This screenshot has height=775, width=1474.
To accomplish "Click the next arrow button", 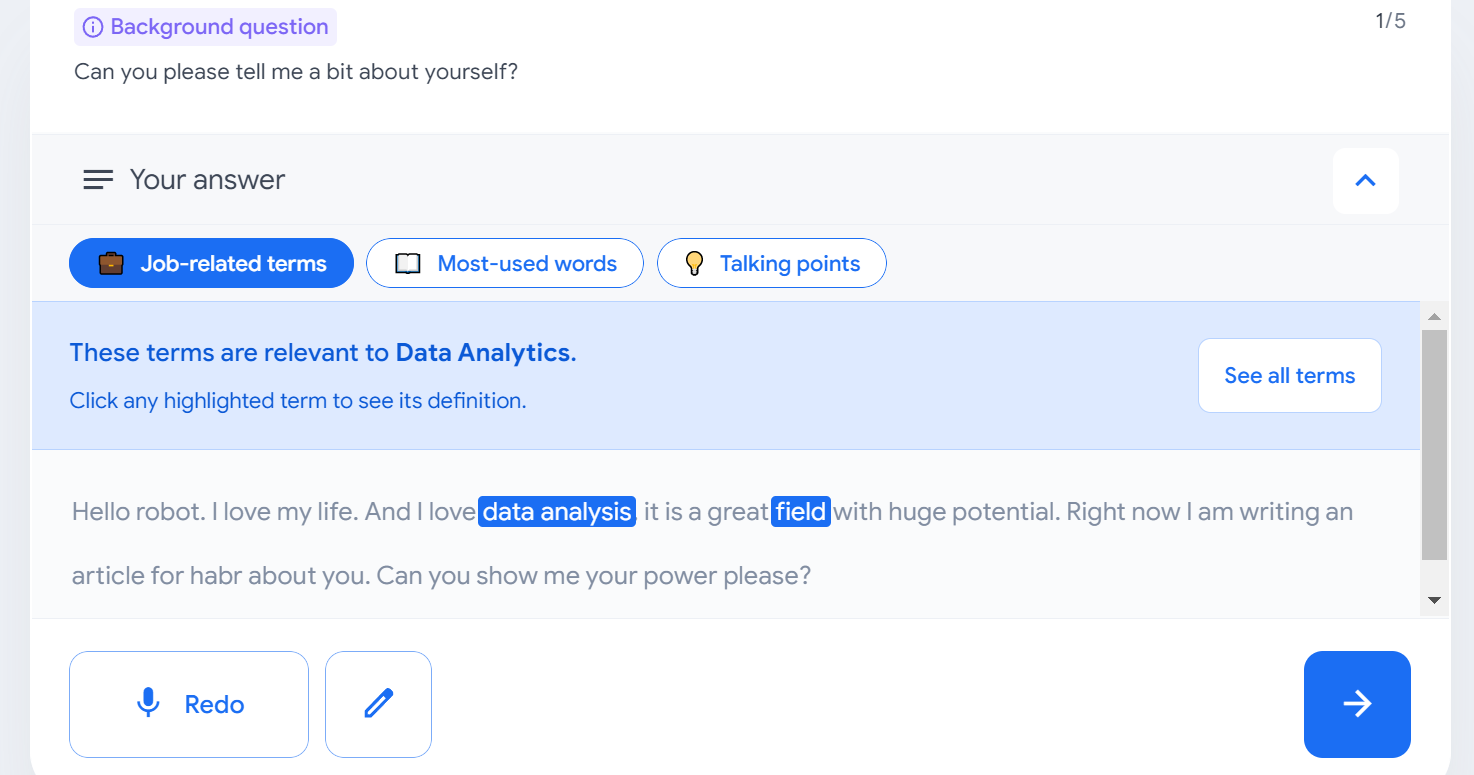I will [1356, 704].
